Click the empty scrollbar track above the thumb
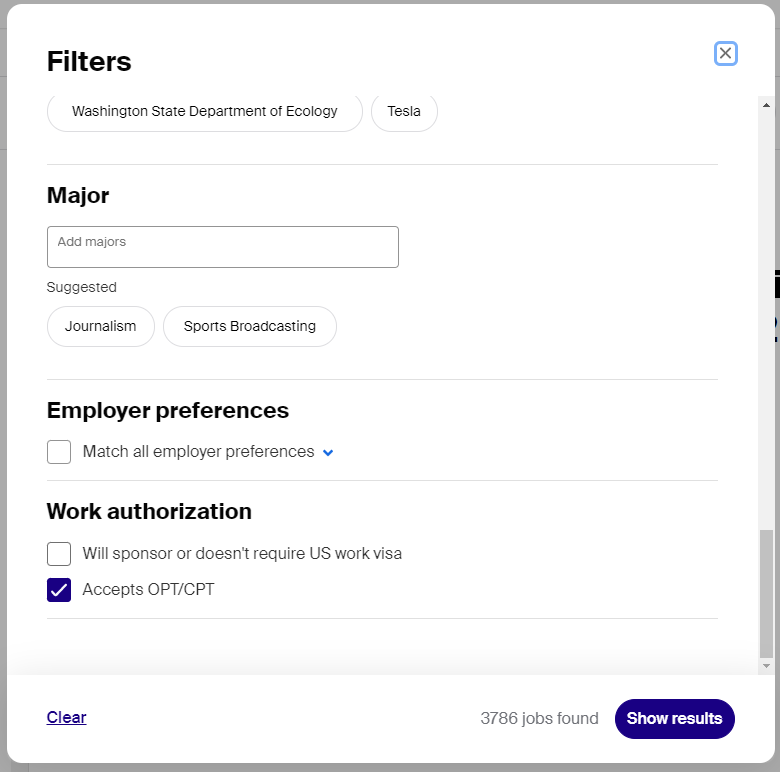The width and height of the screenshot is (780, 772). click(766, 318)
